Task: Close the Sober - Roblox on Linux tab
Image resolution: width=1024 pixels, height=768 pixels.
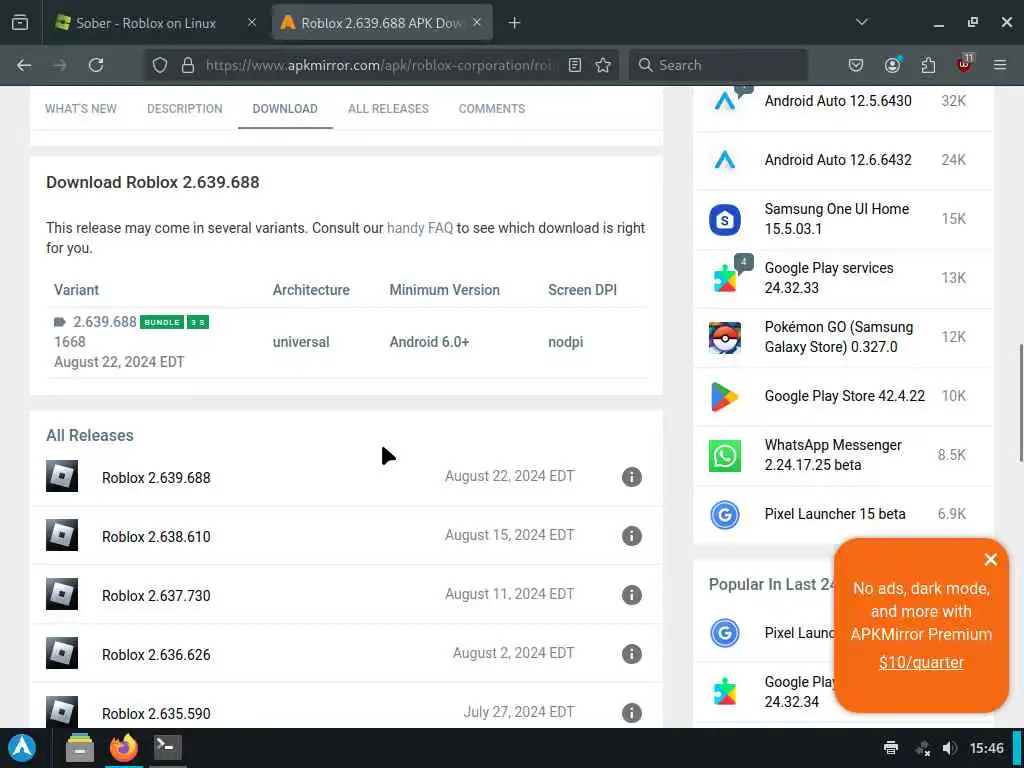Action: [x=252, y=23]
